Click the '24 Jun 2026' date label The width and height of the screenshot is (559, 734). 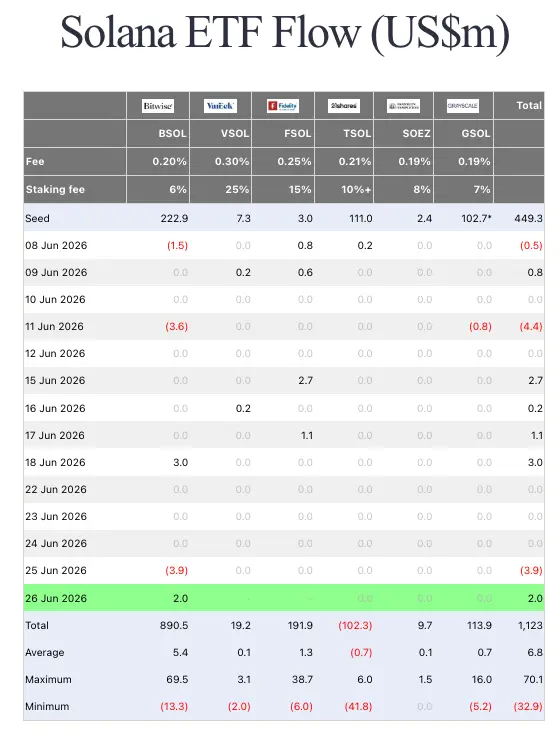click(56, 543)
